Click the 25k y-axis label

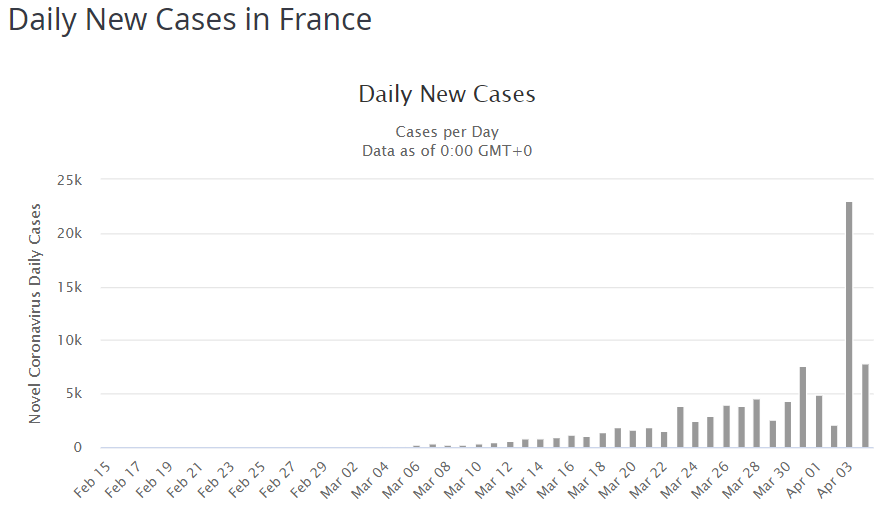pyautogui.click(x=67, y=180)
